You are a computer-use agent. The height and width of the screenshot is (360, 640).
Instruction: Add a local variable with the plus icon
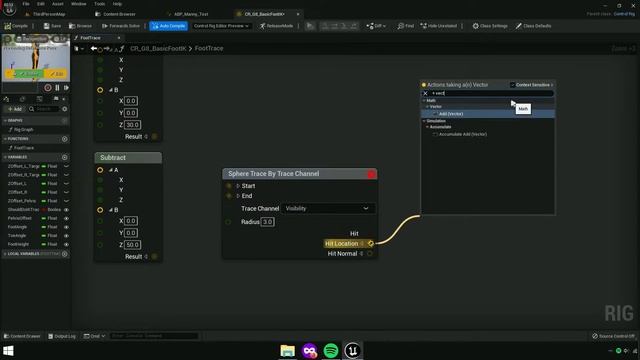coord(64,254)
